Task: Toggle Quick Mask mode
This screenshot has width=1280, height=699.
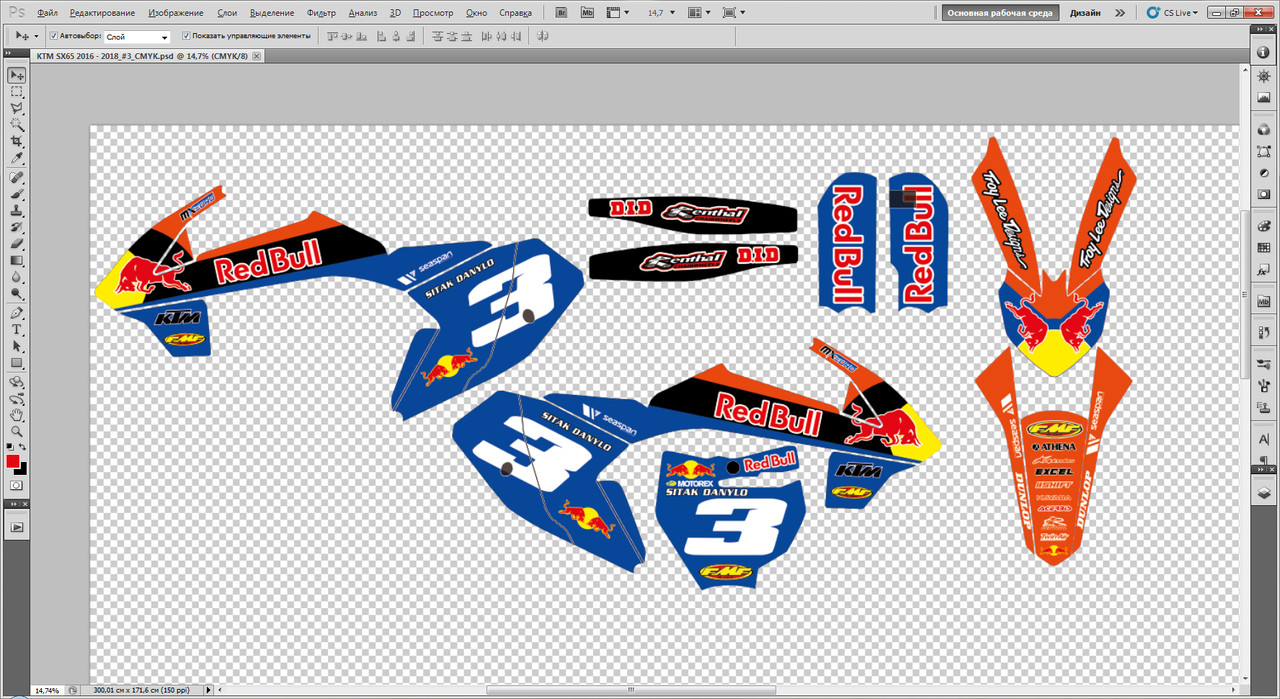Action: [17, 486]
